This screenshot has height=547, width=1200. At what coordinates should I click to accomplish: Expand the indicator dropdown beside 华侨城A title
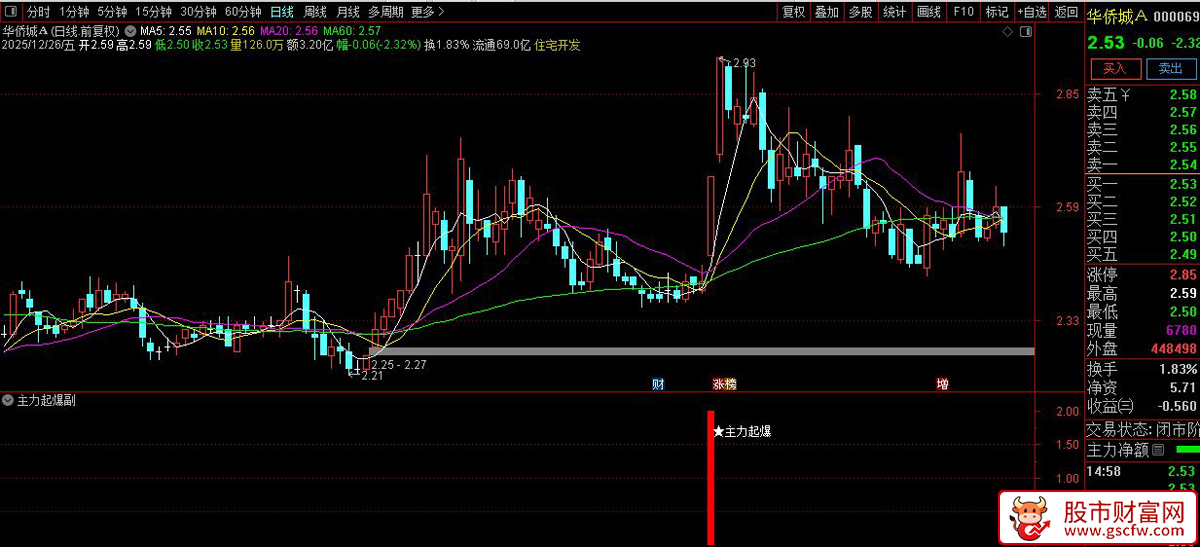click(x=130, y=31)
